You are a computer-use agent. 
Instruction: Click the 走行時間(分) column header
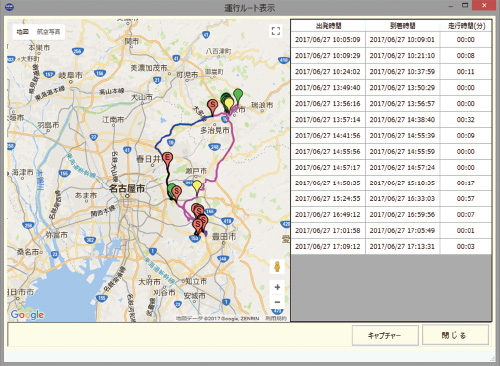coord(466,26)
